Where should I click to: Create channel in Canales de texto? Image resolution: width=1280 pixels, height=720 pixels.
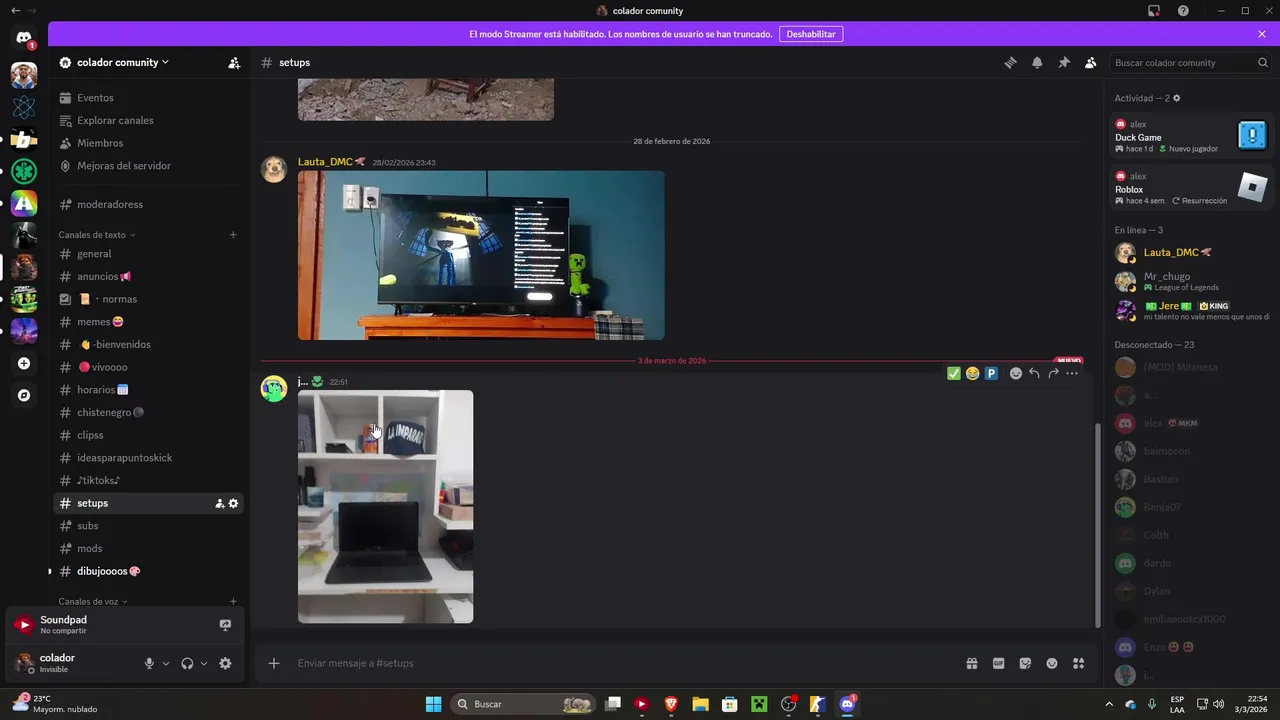[x=233, y=235]
